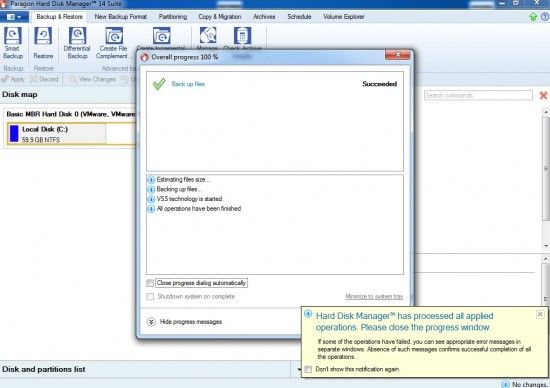Image resolution: width=550 pixels, height=388 pixels.
Task: Click the info icon in notification popup
Action: click(x=308, y=314)
